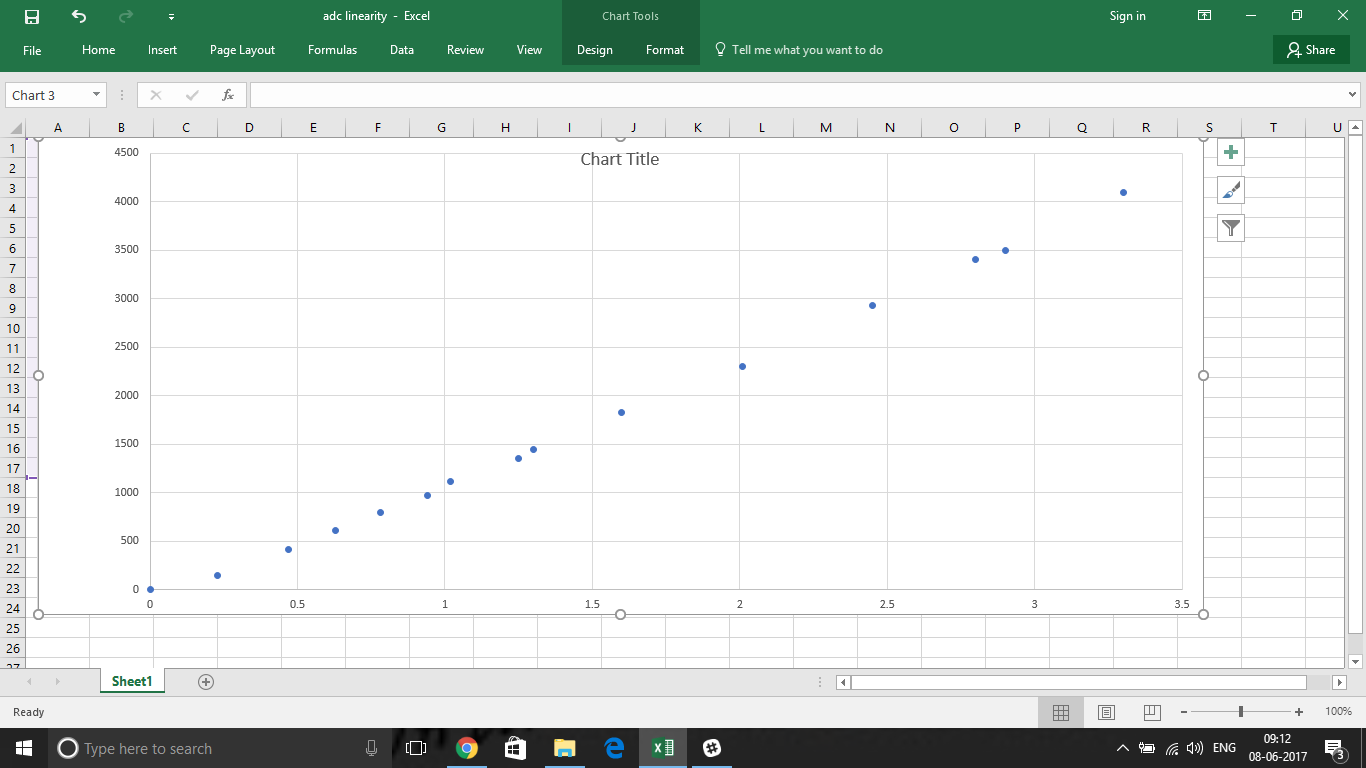Click the Name Box showing Chart 3
This screenshot has height=768, width=1366.
pos(46,95)
